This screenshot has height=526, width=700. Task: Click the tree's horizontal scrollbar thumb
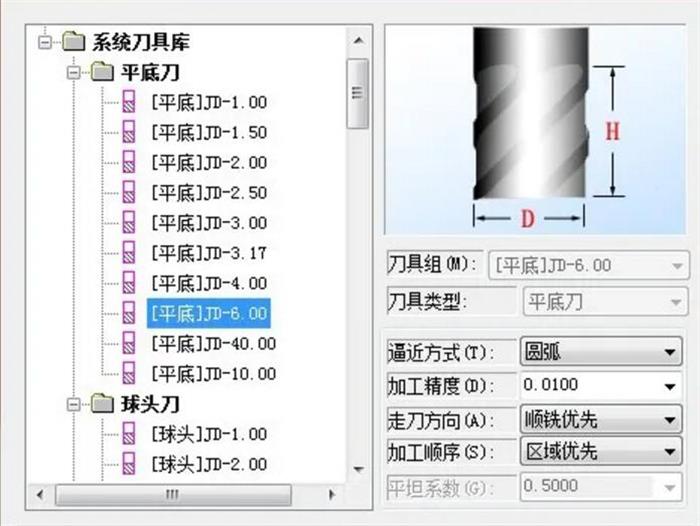tap(173, 495)
